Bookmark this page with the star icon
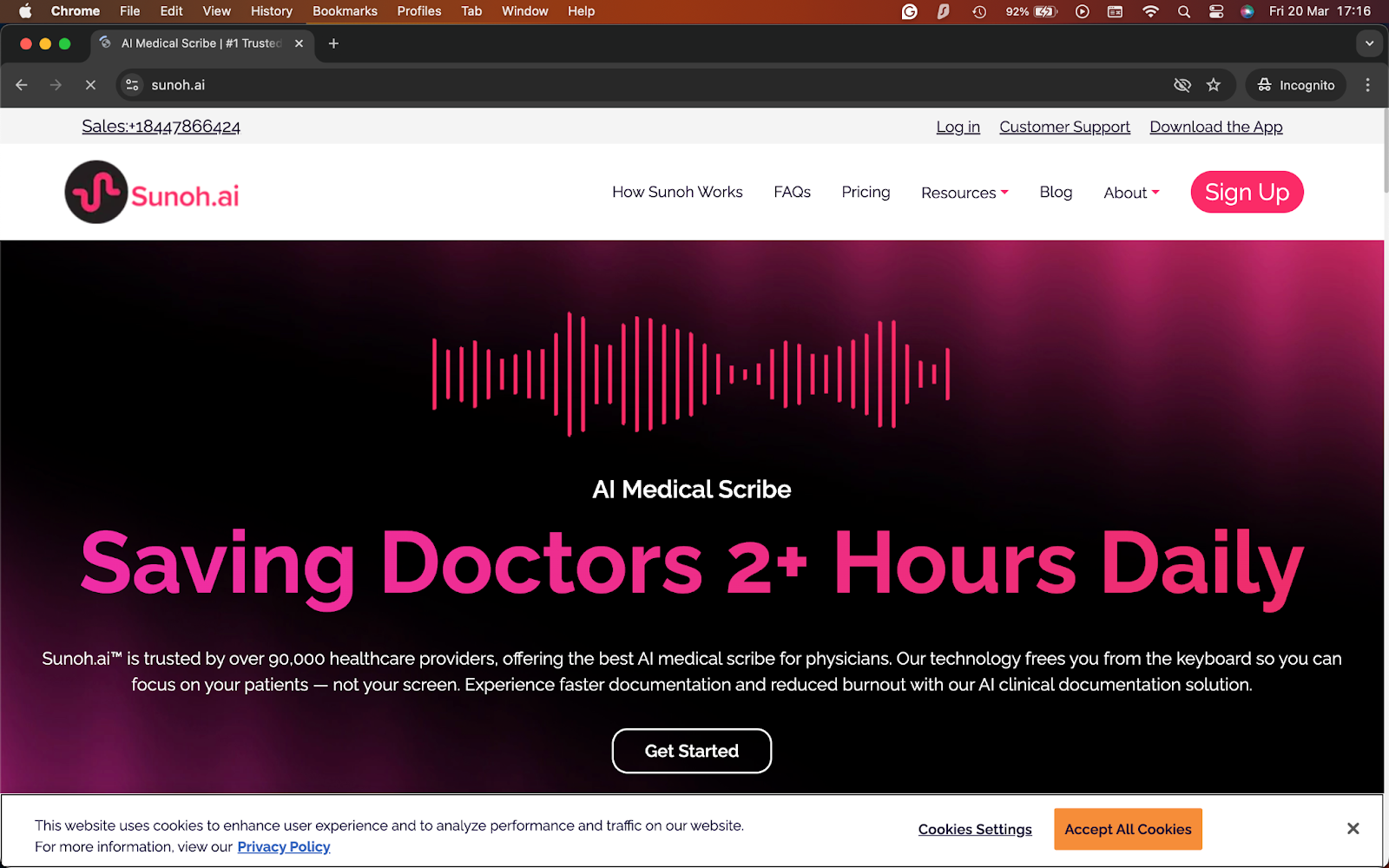The image size is (1389, 868). pos(1214,85)
